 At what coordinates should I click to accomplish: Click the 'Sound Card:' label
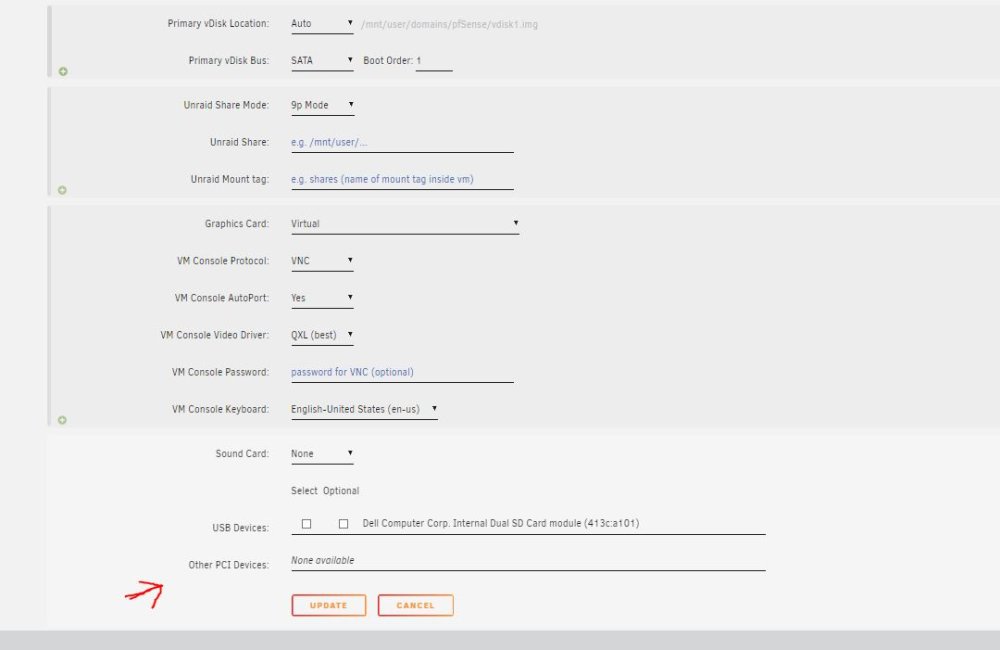(242, 454)
